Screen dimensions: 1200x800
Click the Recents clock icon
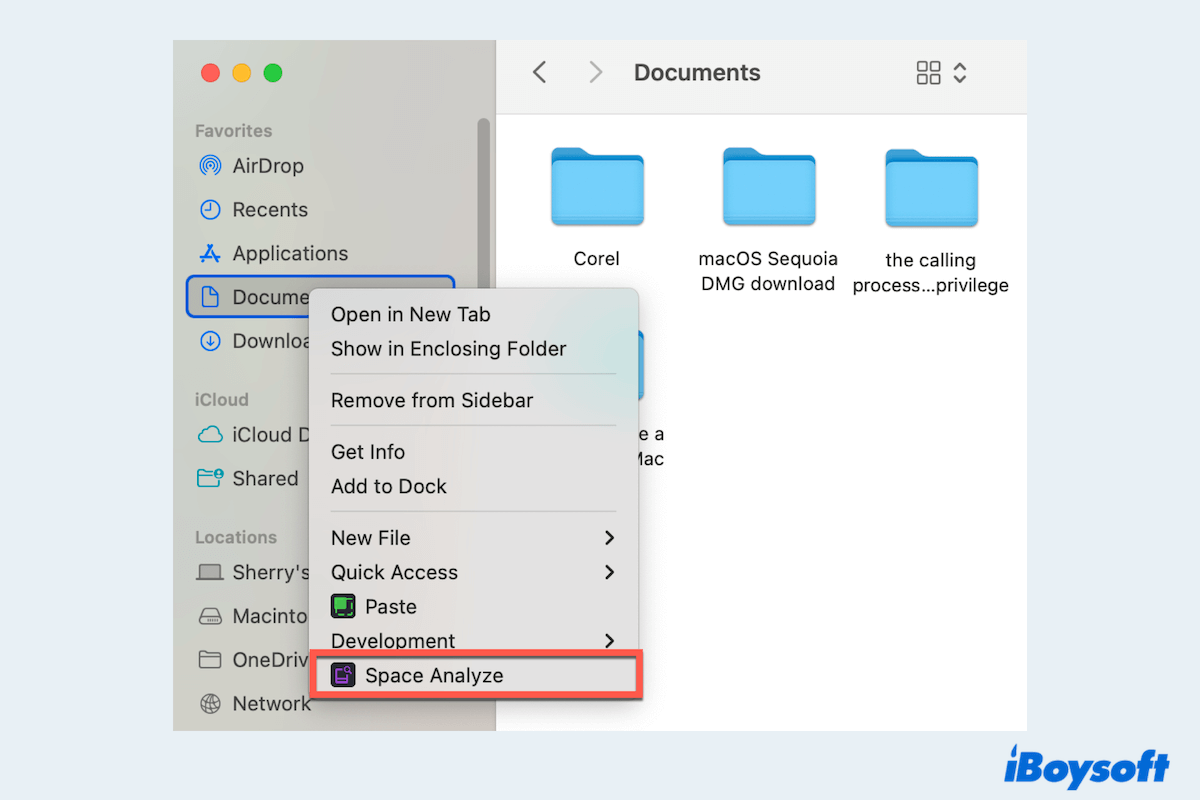210,210
